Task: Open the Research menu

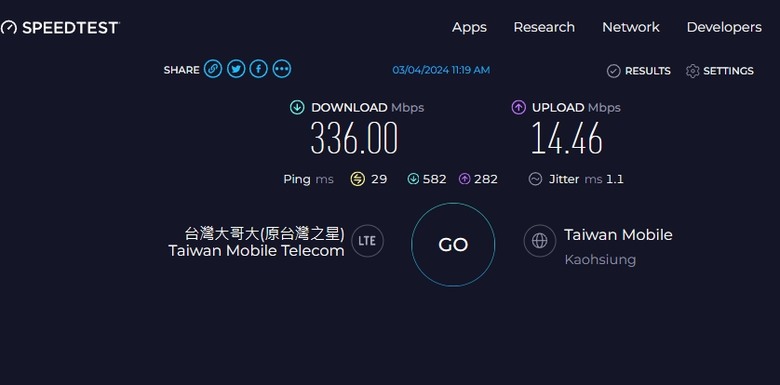Action: pyautogui.click(x=544, y=27)
